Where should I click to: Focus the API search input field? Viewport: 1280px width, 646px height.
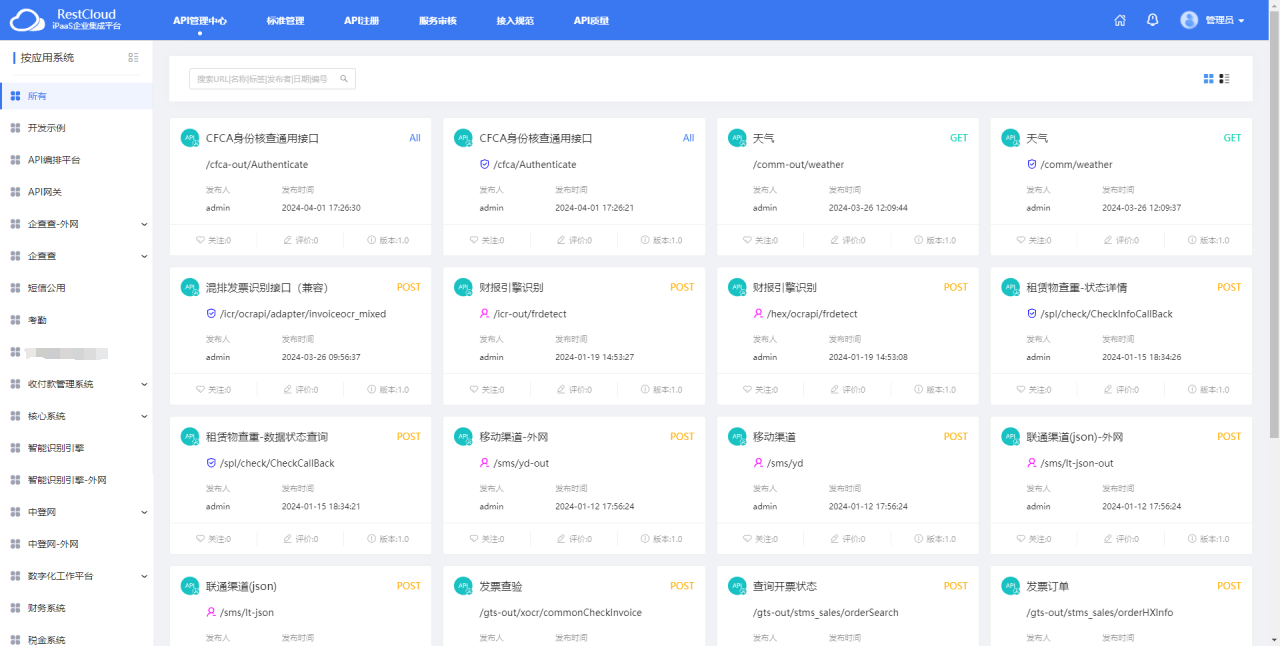265,79
